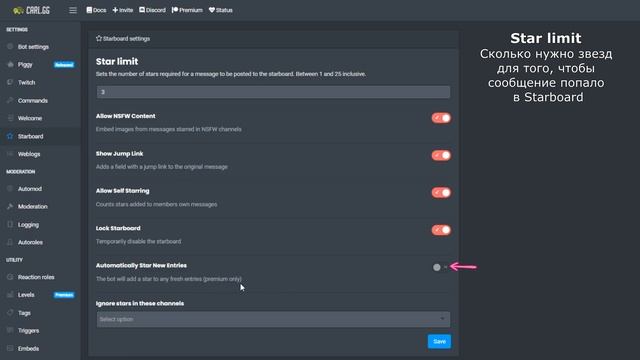640x360 pixels.
Task: Click the Levels chart icon
Action: [10, 295]
